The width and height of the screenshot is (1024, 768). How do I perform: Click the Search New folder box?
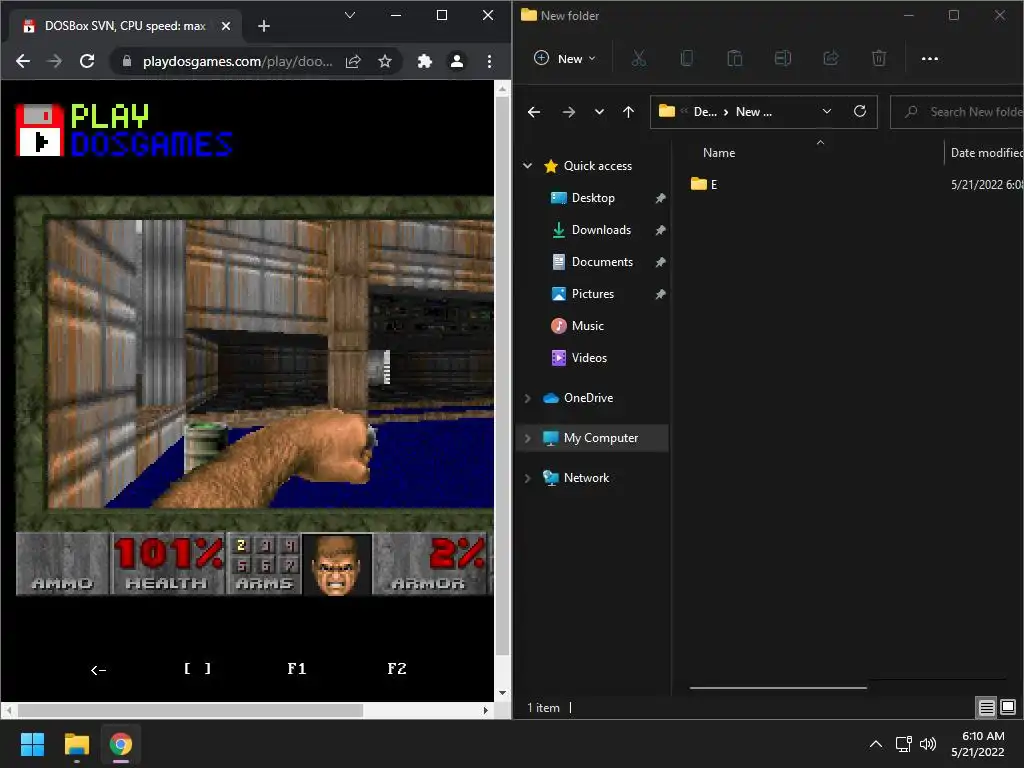point(957,112)
